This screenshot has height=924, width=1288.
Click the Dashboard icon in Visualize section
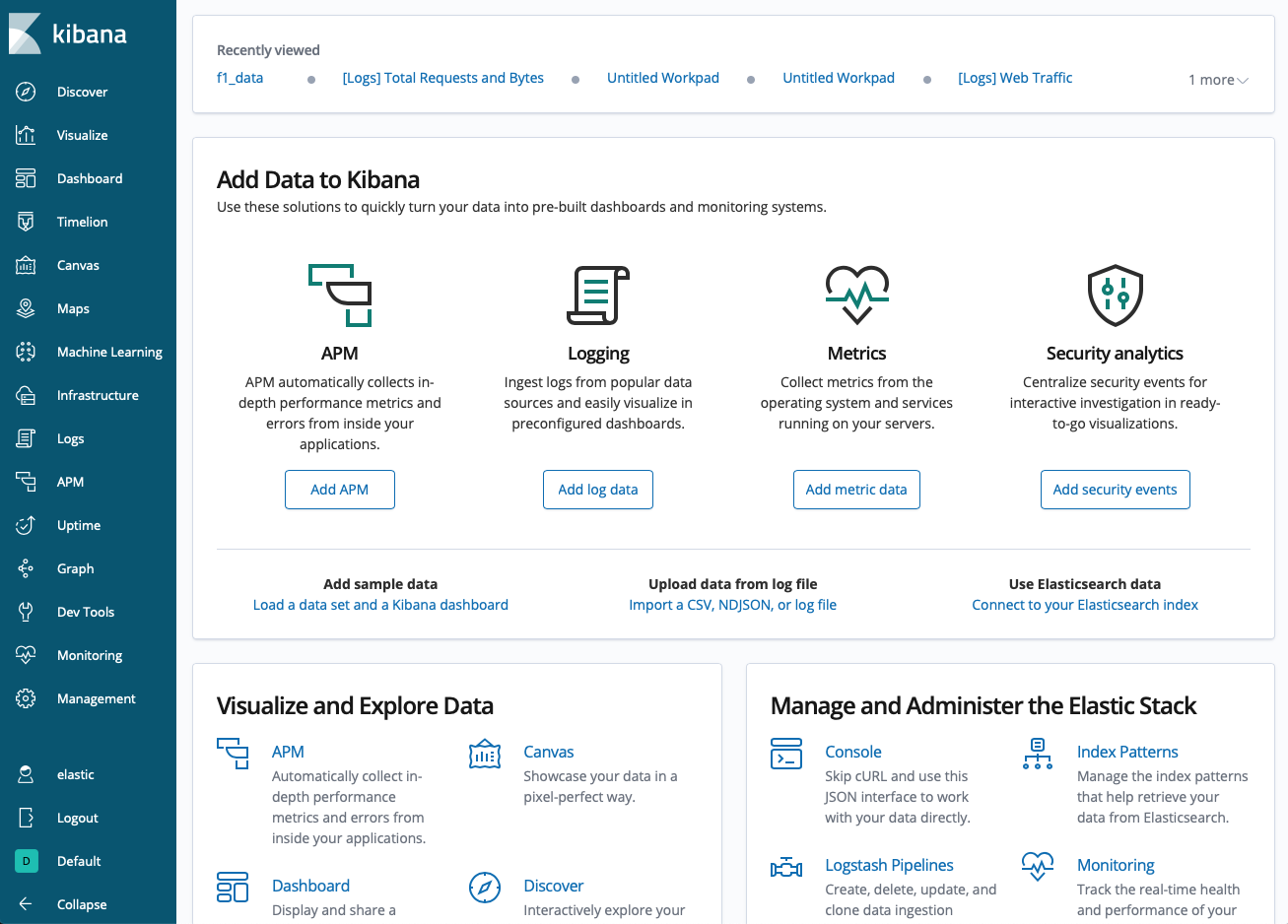[x=233, y=887]
